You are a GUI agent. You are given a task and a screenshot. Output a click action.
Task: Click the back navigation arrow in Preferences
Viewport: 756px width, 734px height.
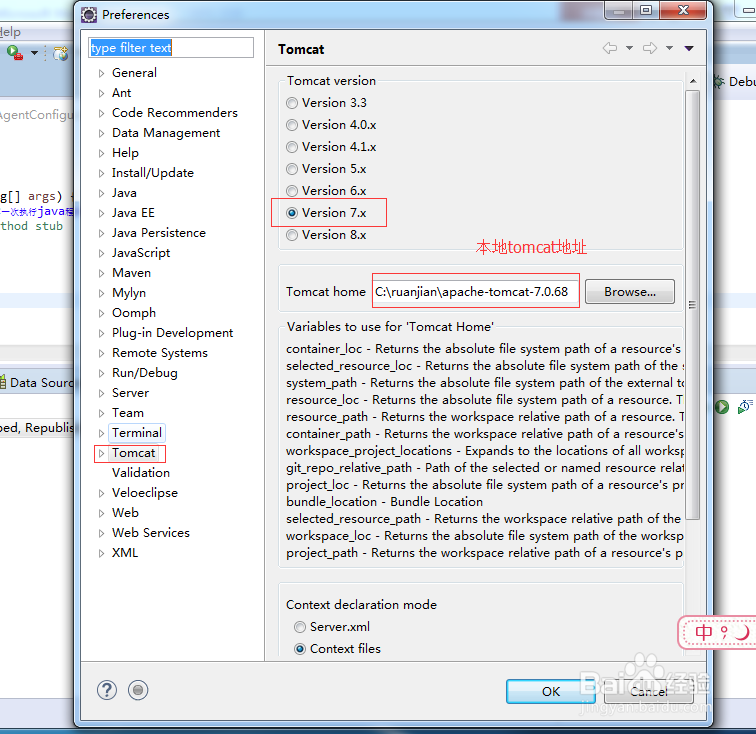[x=610, y=48]
